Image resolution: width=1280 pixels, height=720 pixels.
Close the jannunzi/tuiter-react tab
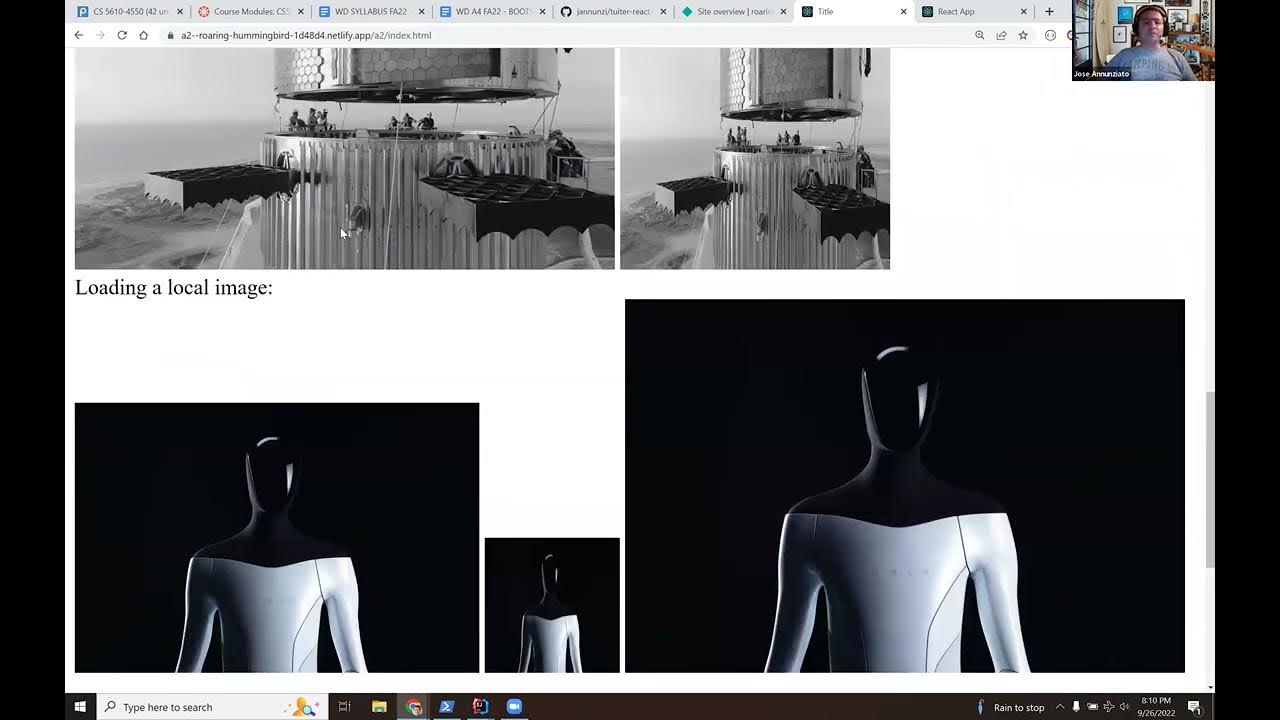click(x=663, y=12)
